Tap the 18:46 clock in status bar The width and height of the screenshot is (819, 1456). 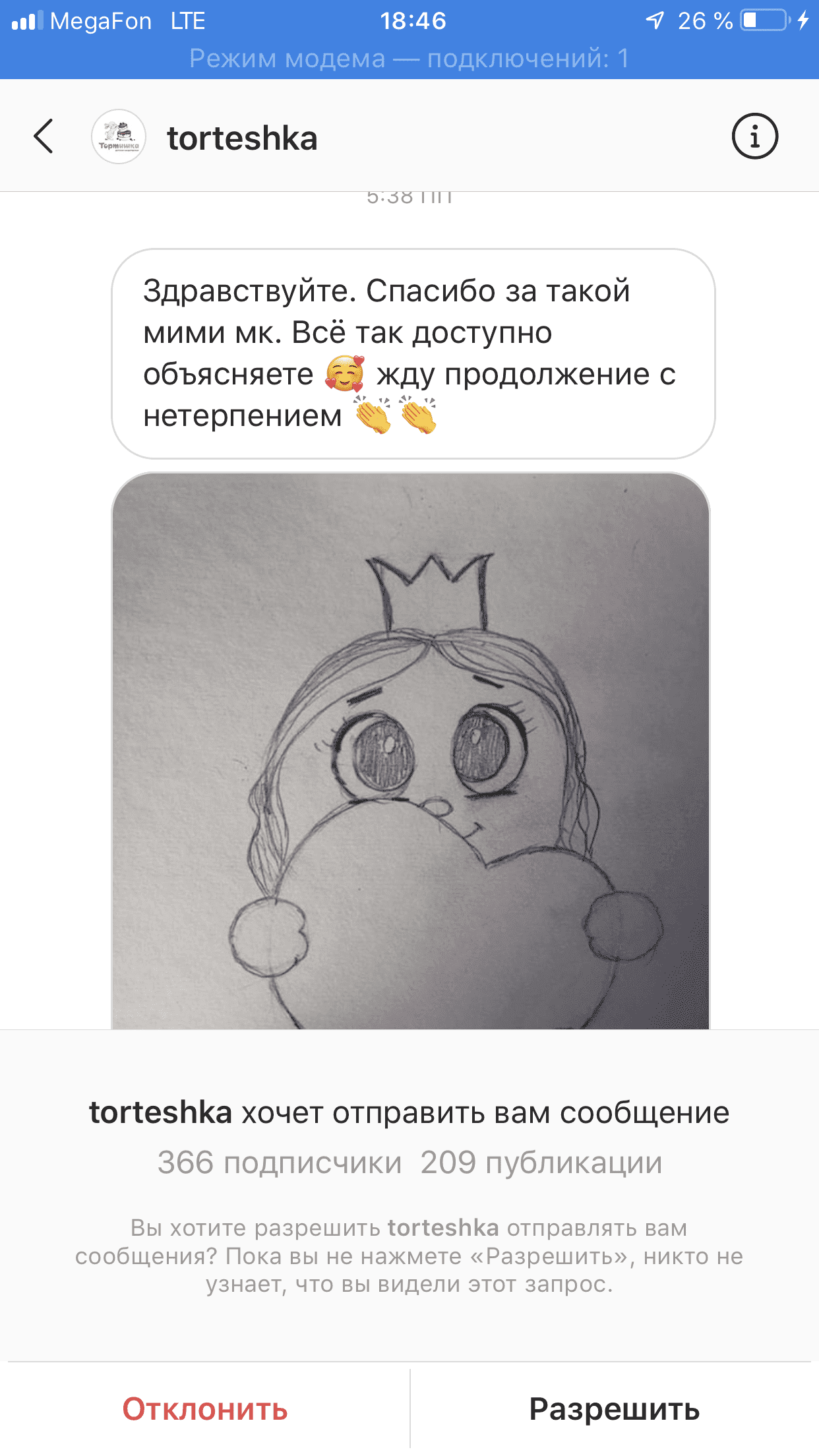[x=413, y=20]
